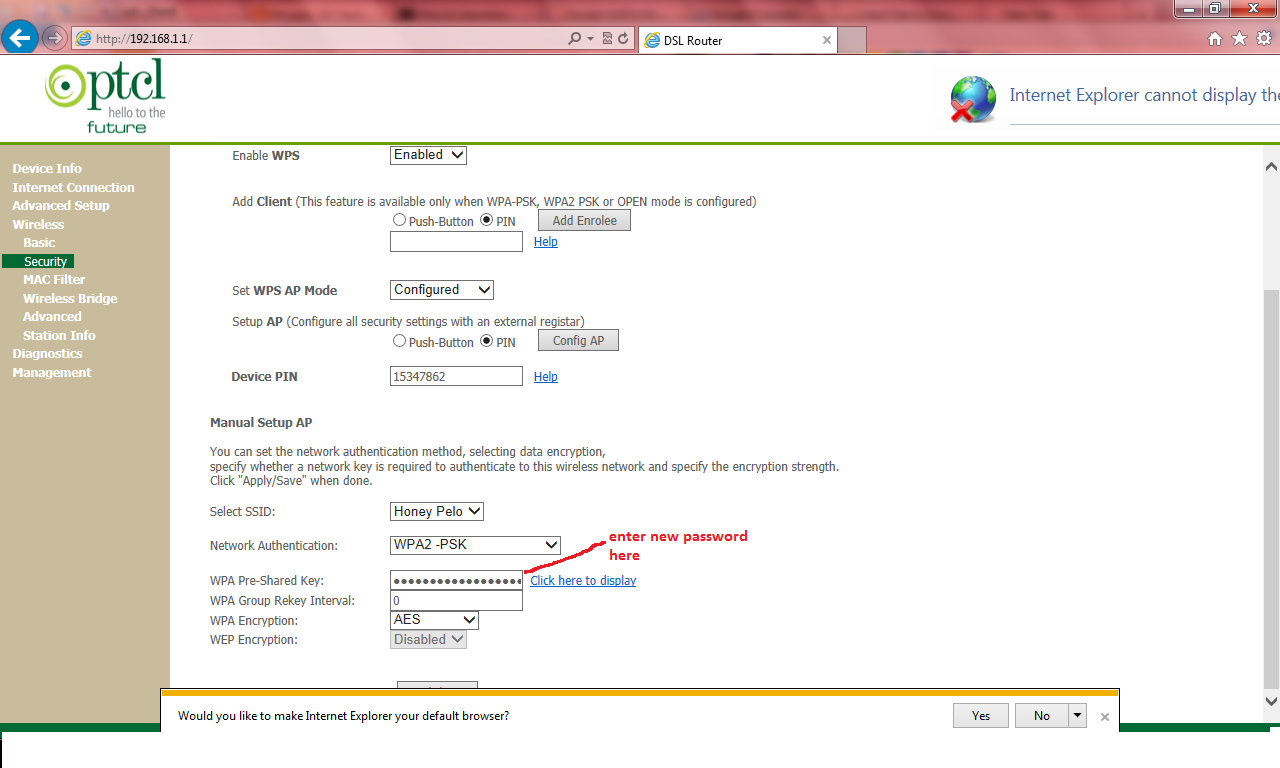Open the Network Authentication dropdown
Image resolution: width=1280 pixels, height=768 pixels.
(x=475, y=545)
